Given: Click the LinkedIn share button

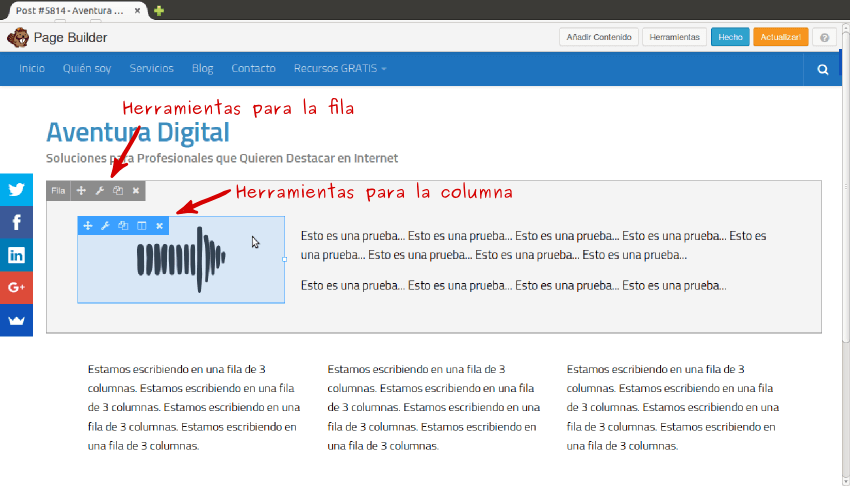Looking at the screenshot, I should (16, 255).
